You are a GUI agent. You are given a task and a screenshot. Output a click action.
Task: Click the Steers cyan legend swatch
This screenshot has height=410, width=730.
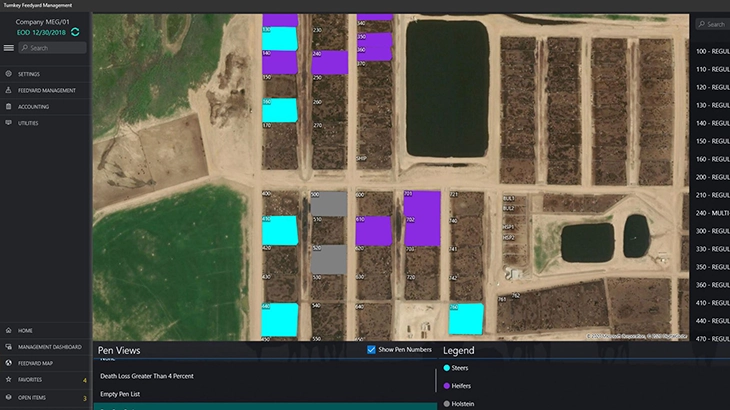(x=446, y=369)
